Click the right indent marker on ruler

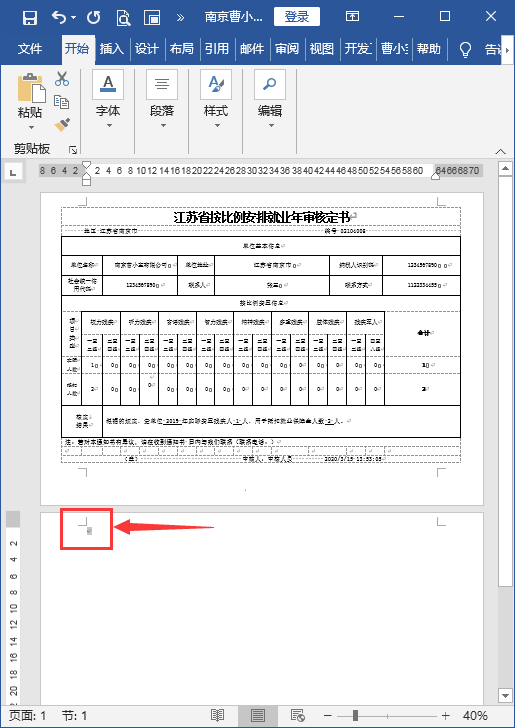click(x=435, y=176)
